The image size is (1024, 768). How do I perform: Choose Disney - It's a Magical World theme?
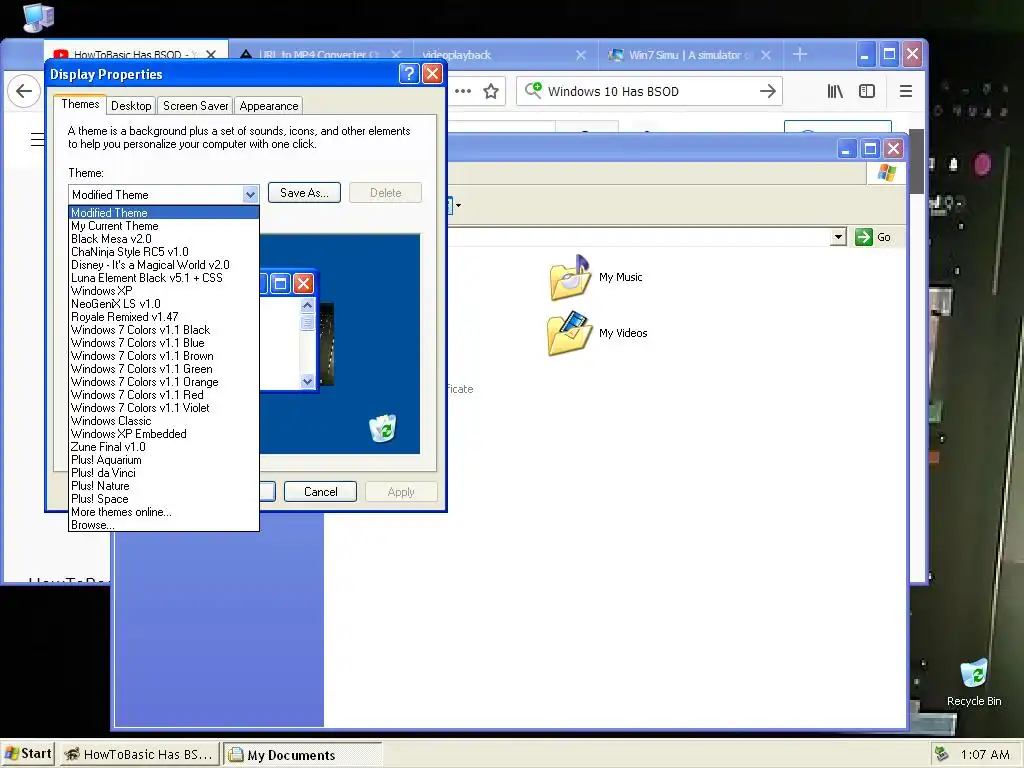(x=164, y=265)
